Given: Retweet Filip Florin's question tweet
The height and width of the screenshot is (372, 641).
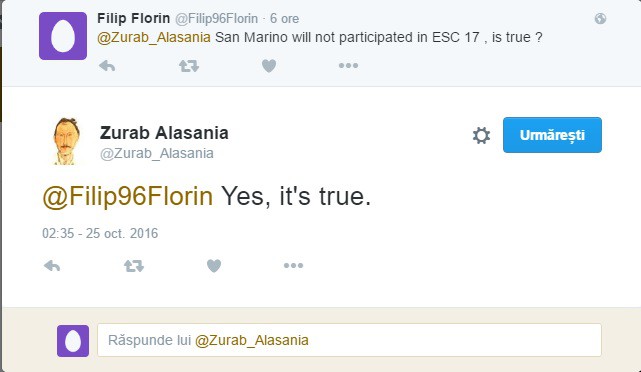Looking at the screenshot, I should [x=189, y=65].
